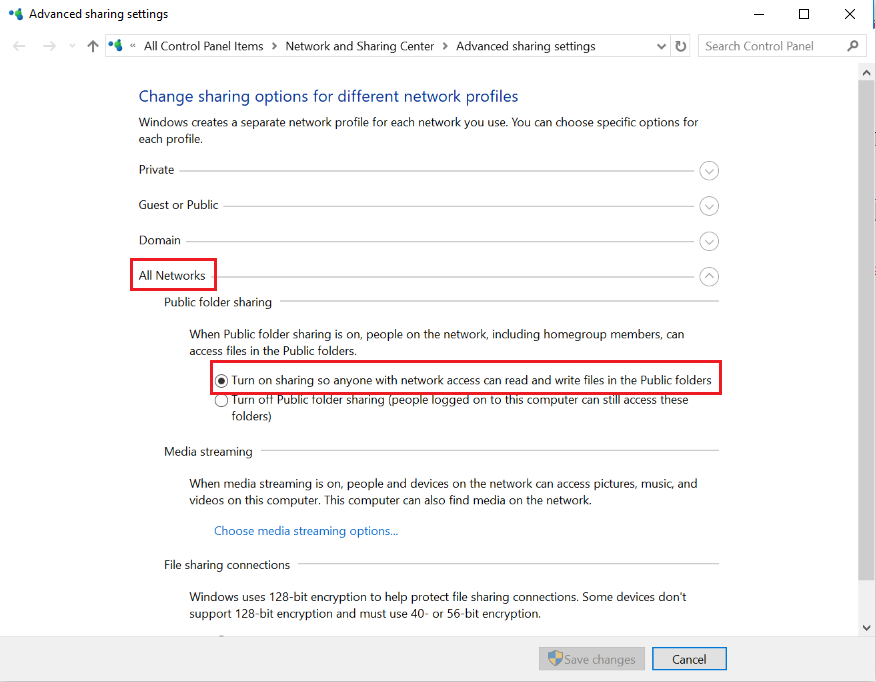Click Change sharing options page heading
This screenshot has height=682, width=876.
(328, 96)
